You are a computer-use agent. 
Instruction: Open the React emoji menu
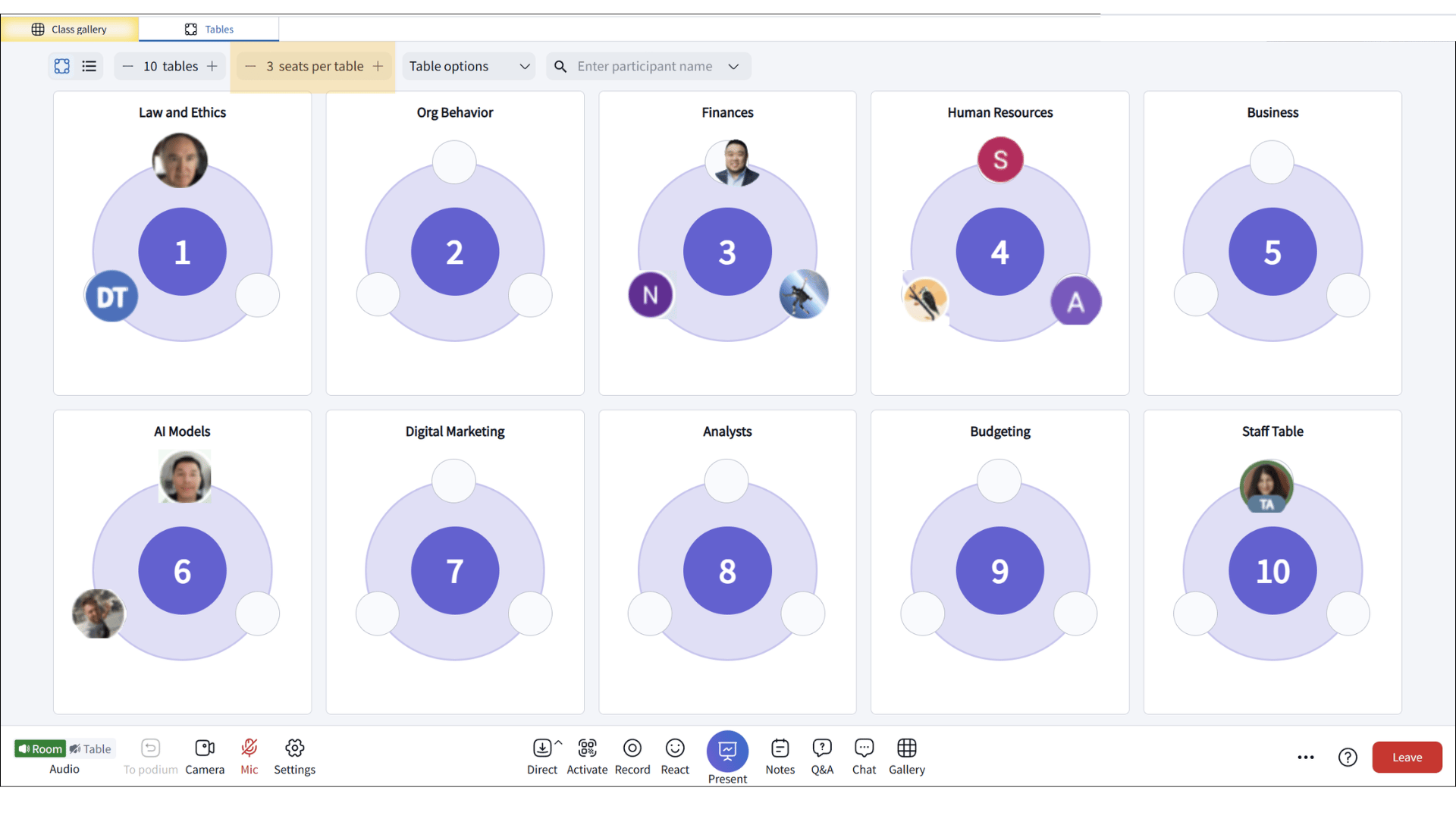[x=675, y=757]
